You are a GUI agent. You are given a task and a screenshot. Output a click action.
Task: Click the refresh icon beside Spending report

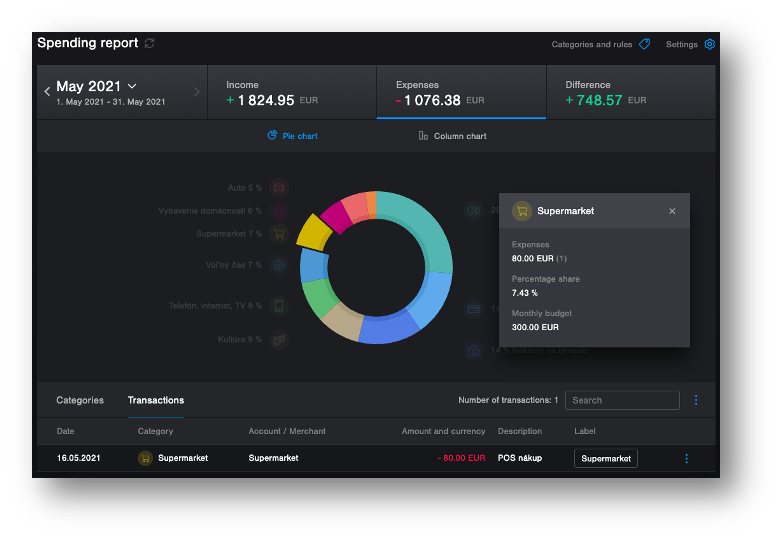150,43
